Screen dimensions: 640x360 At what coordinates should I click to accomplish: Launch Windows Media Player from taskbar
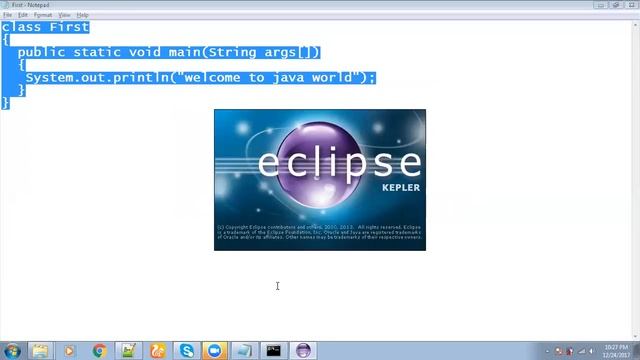click(69, 351)
